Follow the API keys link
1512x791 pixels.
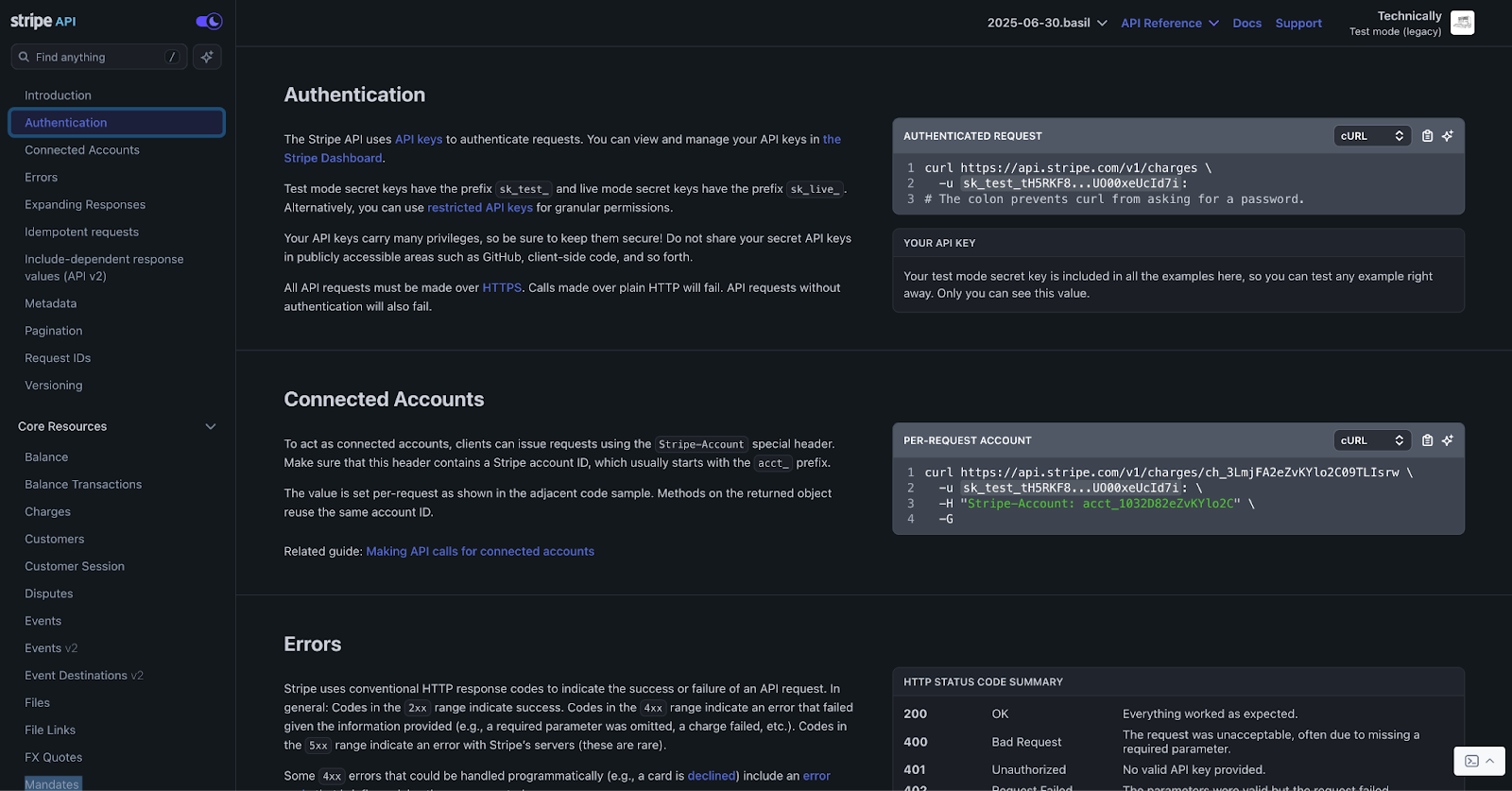pyautogui.click(x=419, y=139)
